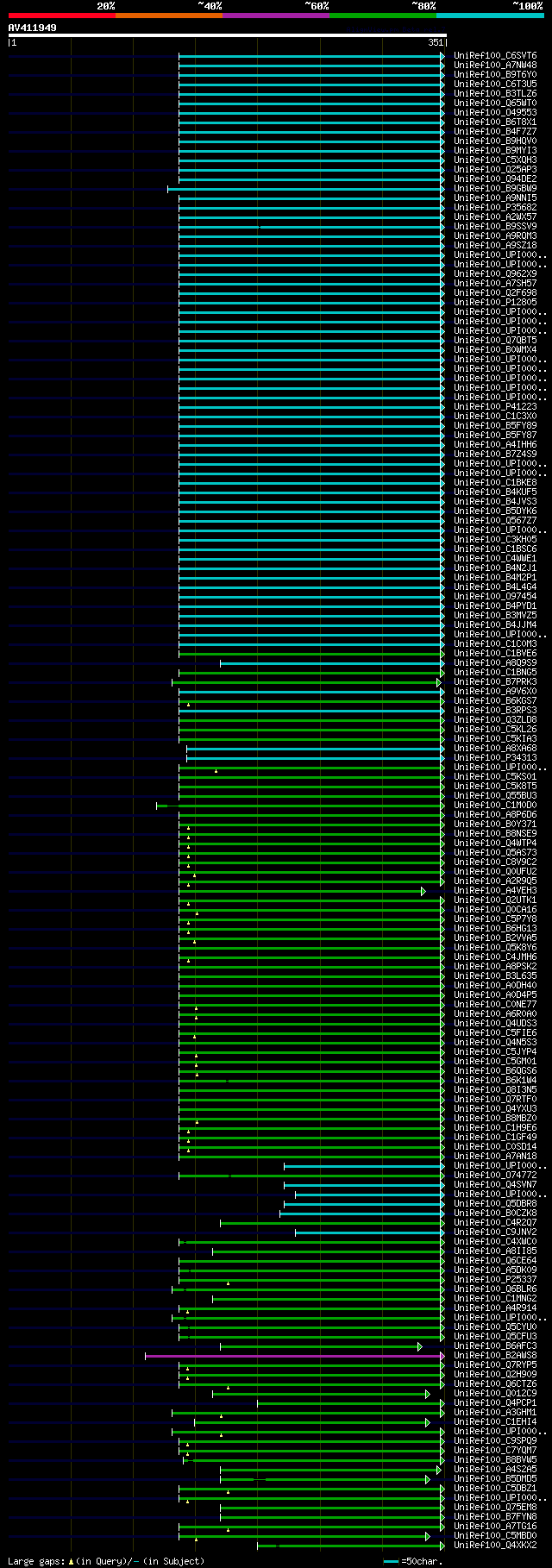This screenshot has width=552, height=1568.
Task: Select hit label UniRef100_C1C3X0
Action: pyautogui.click(x=495, y=417)
